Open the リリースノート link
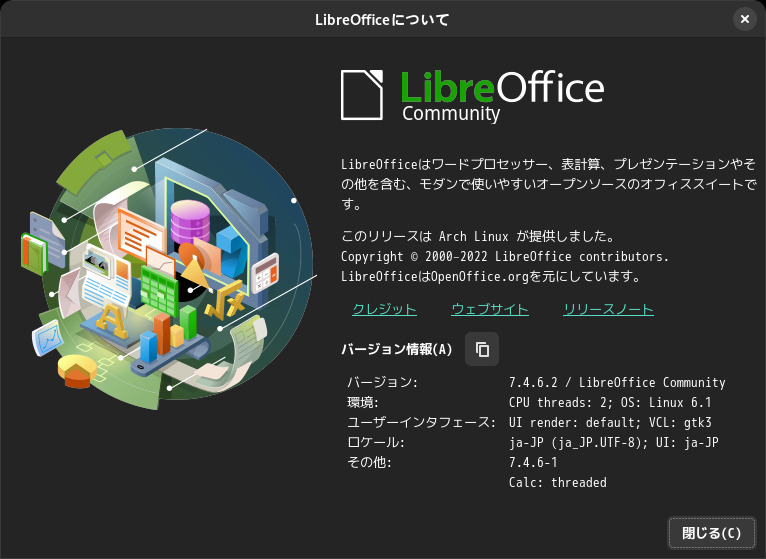Screen dimensions: 766x559 coord(608,309)
